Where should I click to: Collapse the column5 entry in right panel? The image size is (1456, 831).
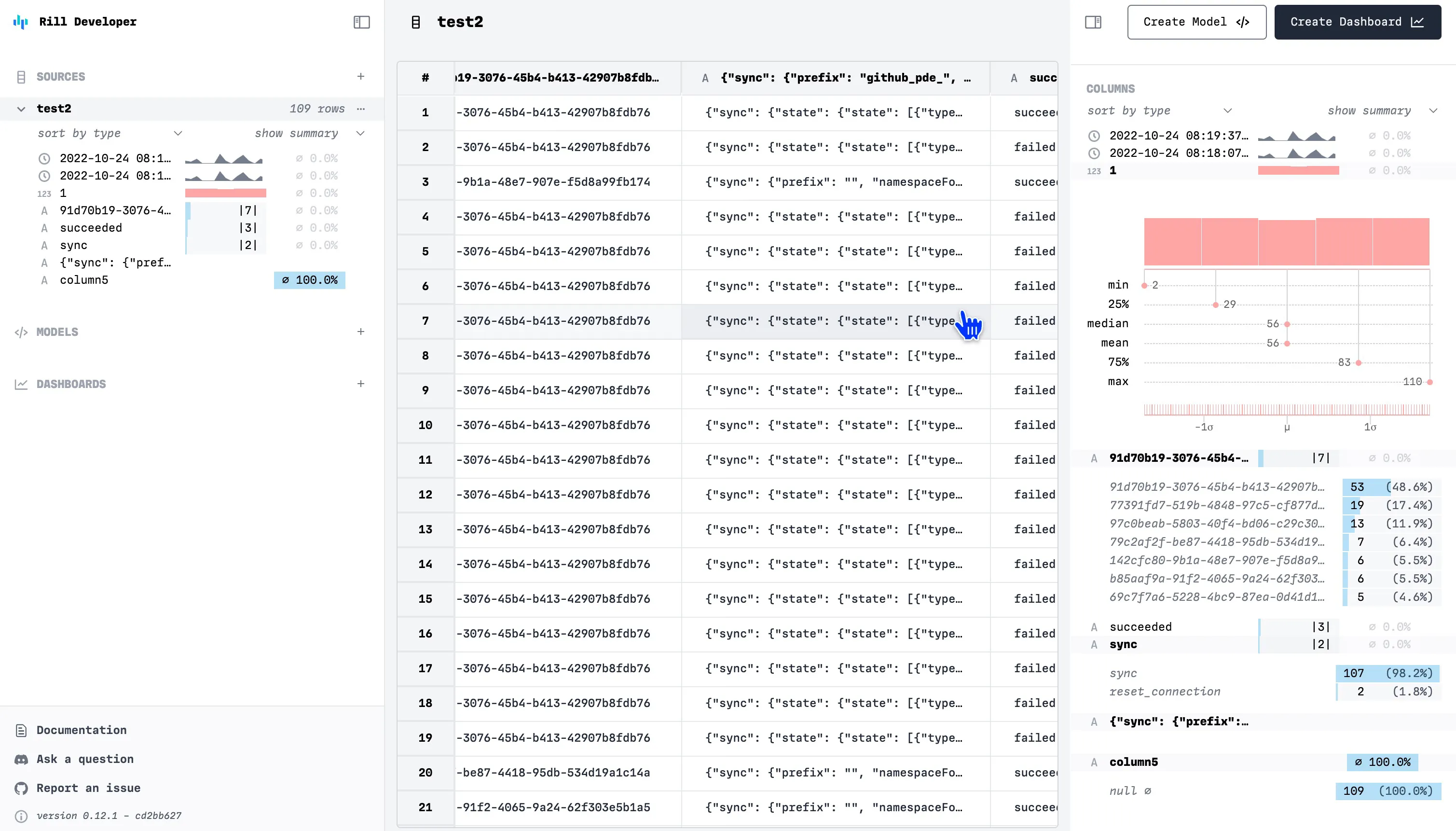(1133, 762)
